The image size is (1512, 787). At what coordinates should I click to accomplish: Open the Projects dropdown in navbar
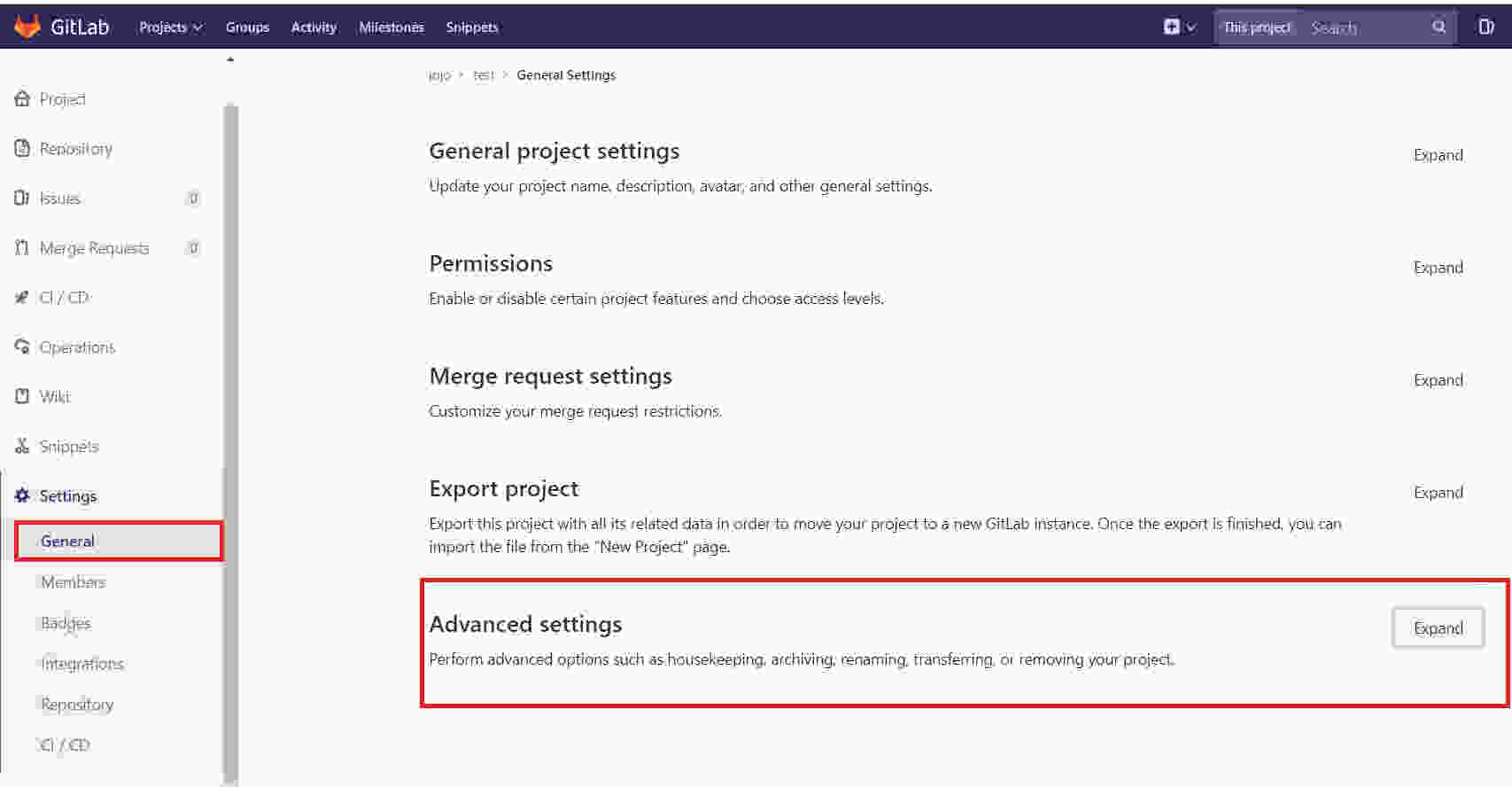tap(170, 27)
